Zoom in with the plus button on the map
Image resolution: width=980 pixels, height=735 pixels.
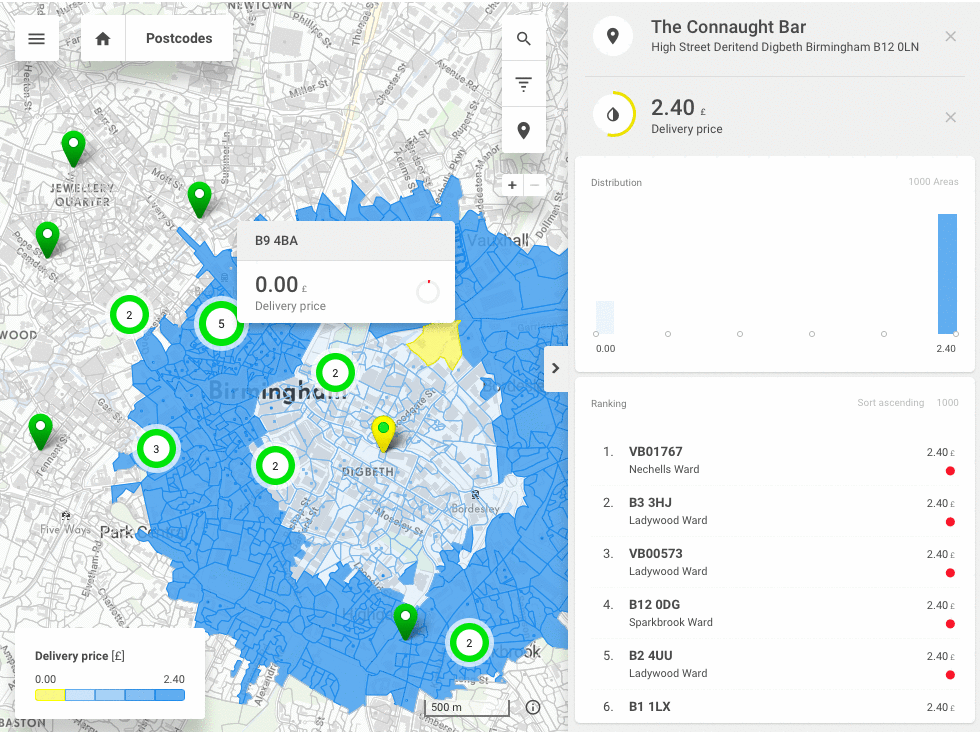(511, 185)
